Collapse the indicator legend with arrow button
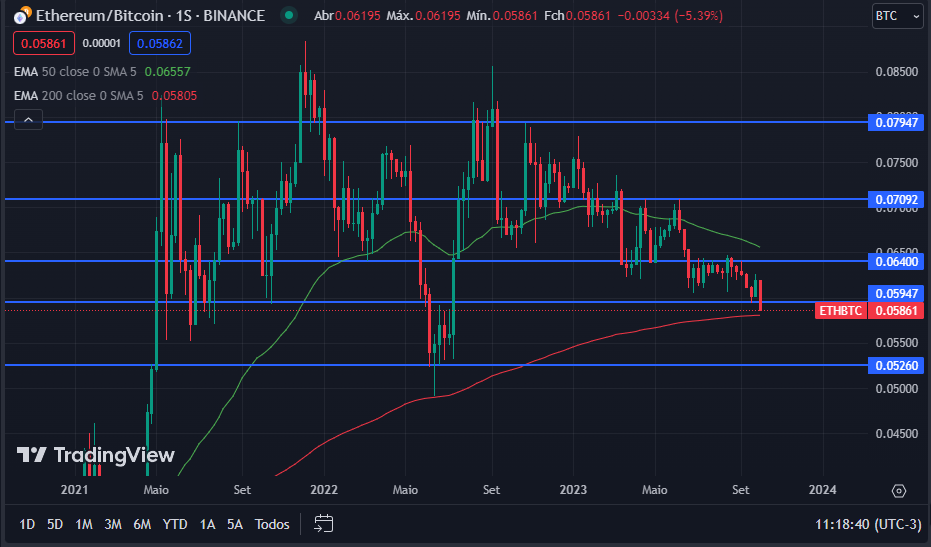931x547 pixels. [x=28, y=119]
